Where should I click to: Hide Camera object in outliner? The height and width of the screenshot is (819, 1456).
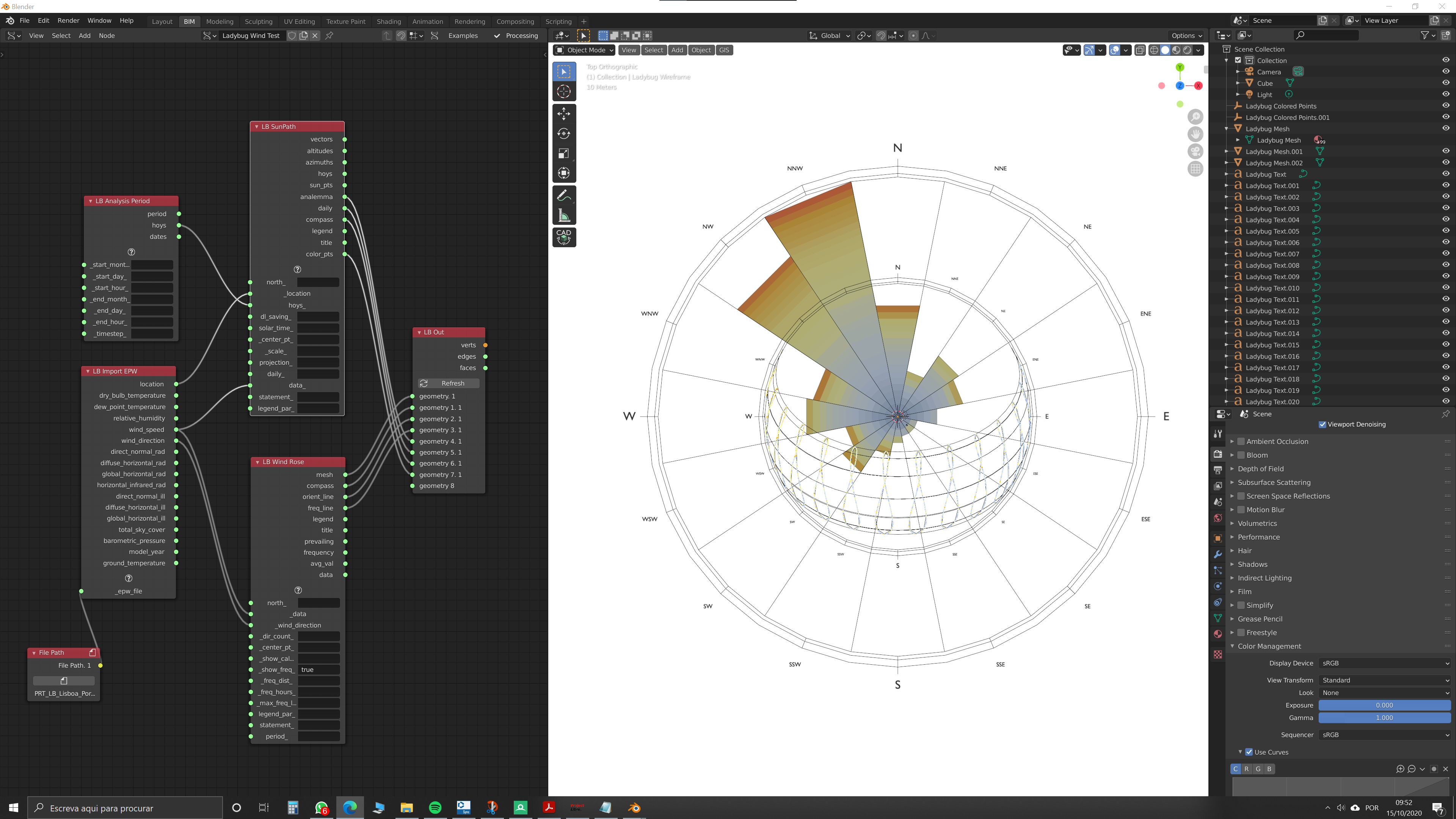pos(1445,72)
